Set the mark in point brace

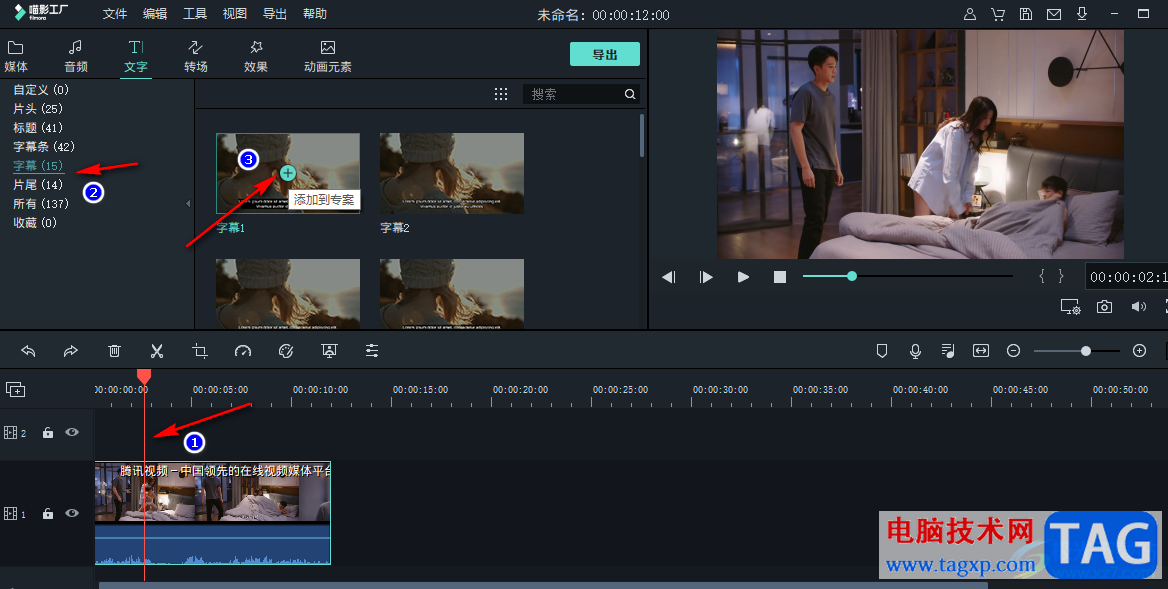tap(1041, 277)
